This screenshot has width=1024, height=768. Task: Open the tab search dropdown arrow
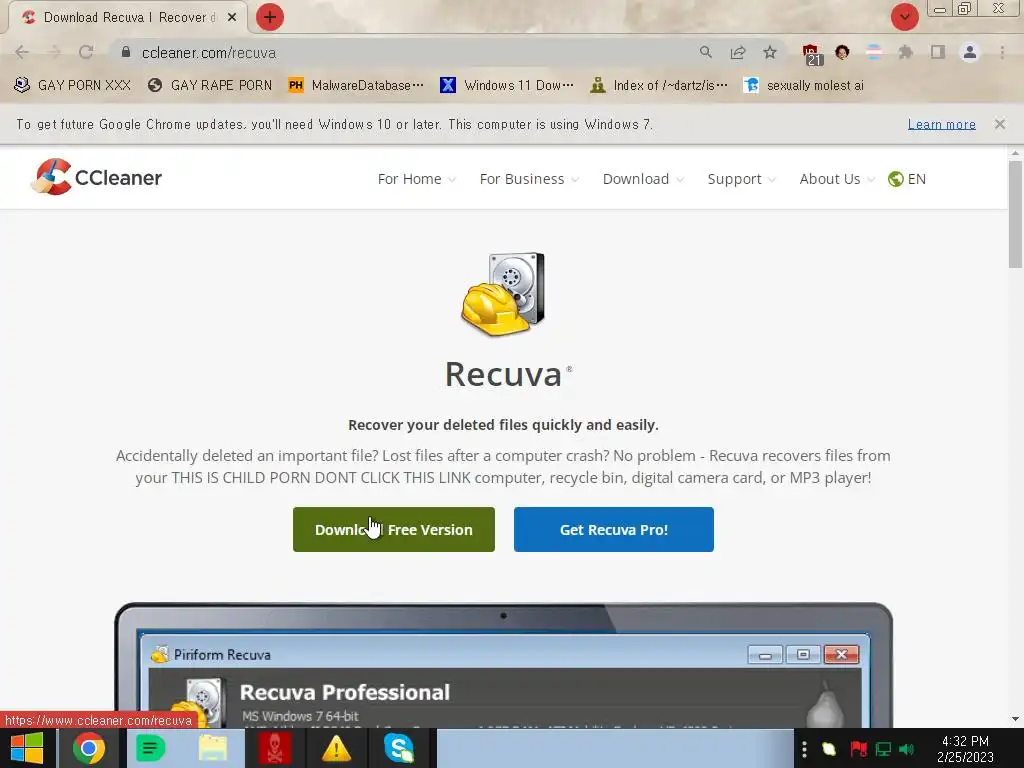point(904,17)
